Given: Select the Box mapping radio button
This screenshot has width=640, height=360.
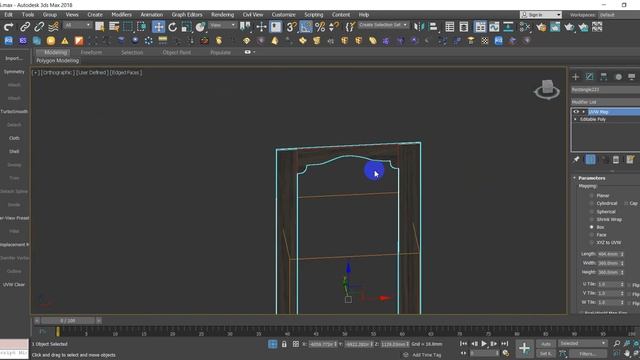Looking at the screenshot, I should [591, 227].
